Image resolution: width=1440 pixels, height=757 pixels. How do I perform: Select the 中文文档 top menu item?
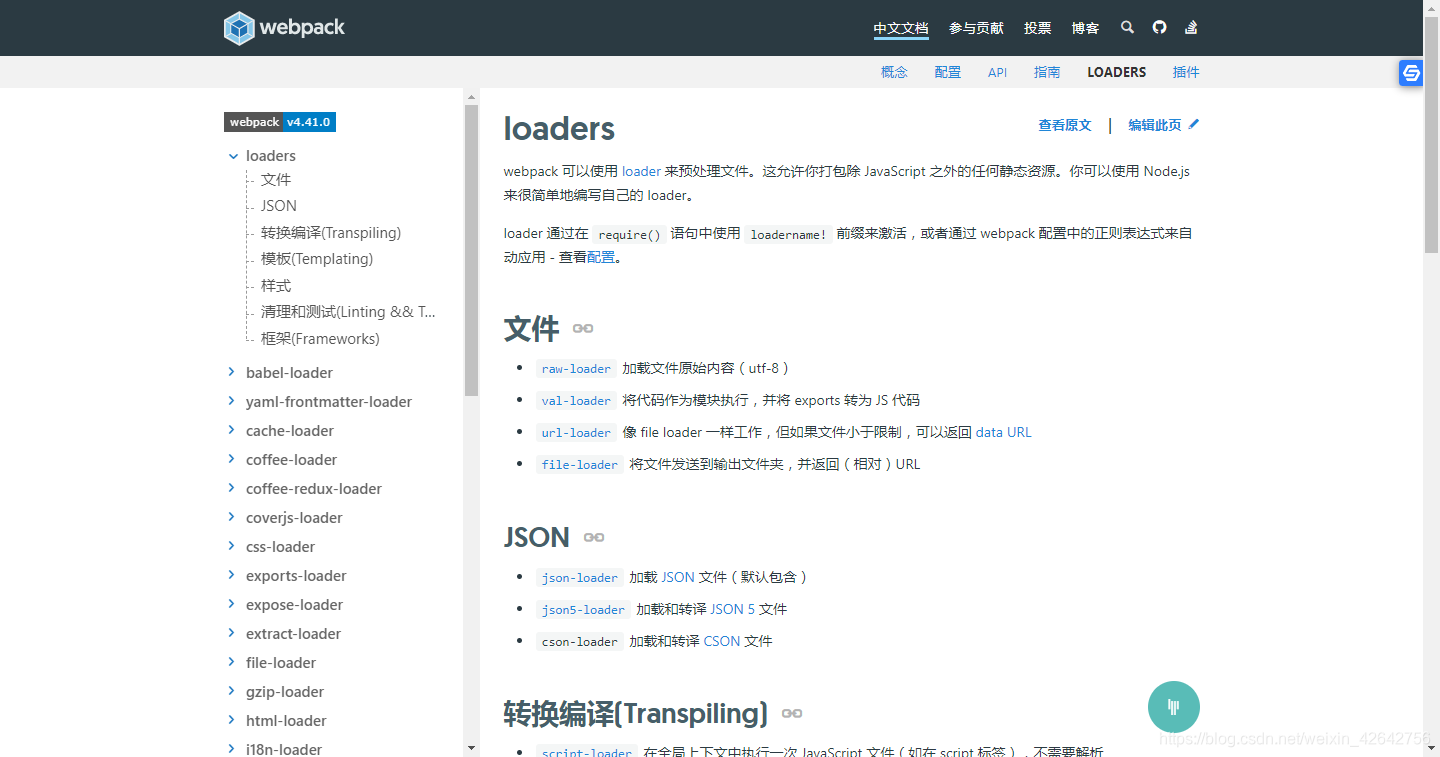coord(901,28)
